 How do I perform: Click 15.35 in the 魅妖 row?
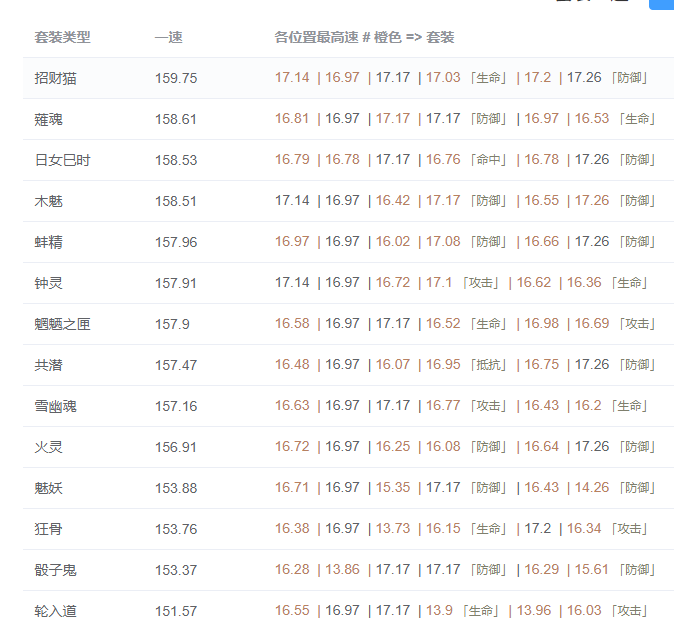coord(393,487)
